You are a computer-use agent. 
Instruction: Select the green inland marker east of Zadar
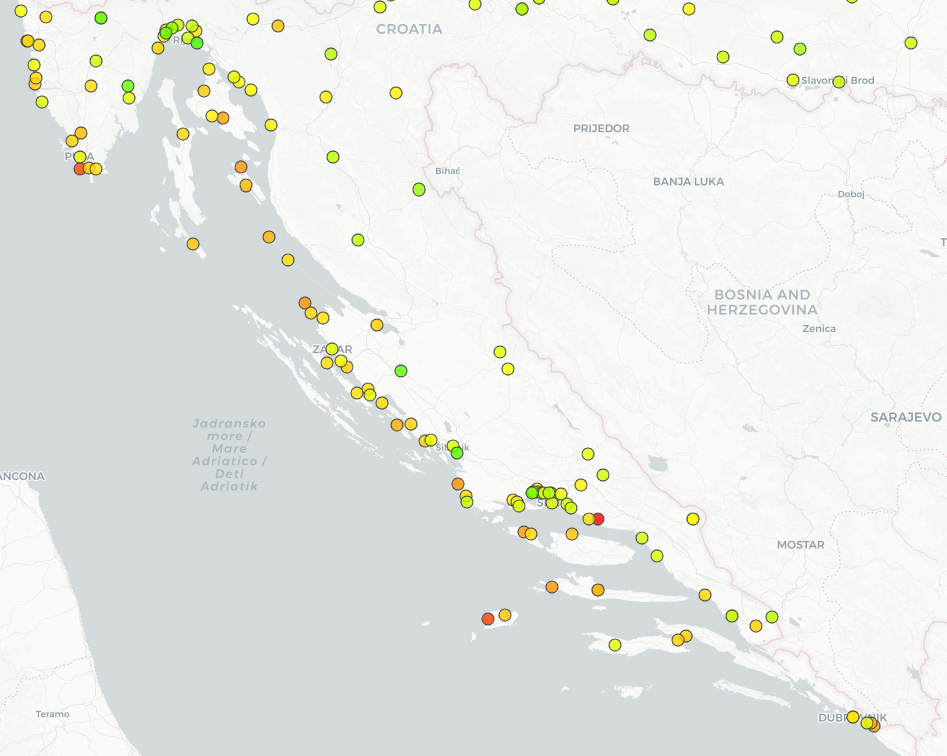[x=401, y=371]
